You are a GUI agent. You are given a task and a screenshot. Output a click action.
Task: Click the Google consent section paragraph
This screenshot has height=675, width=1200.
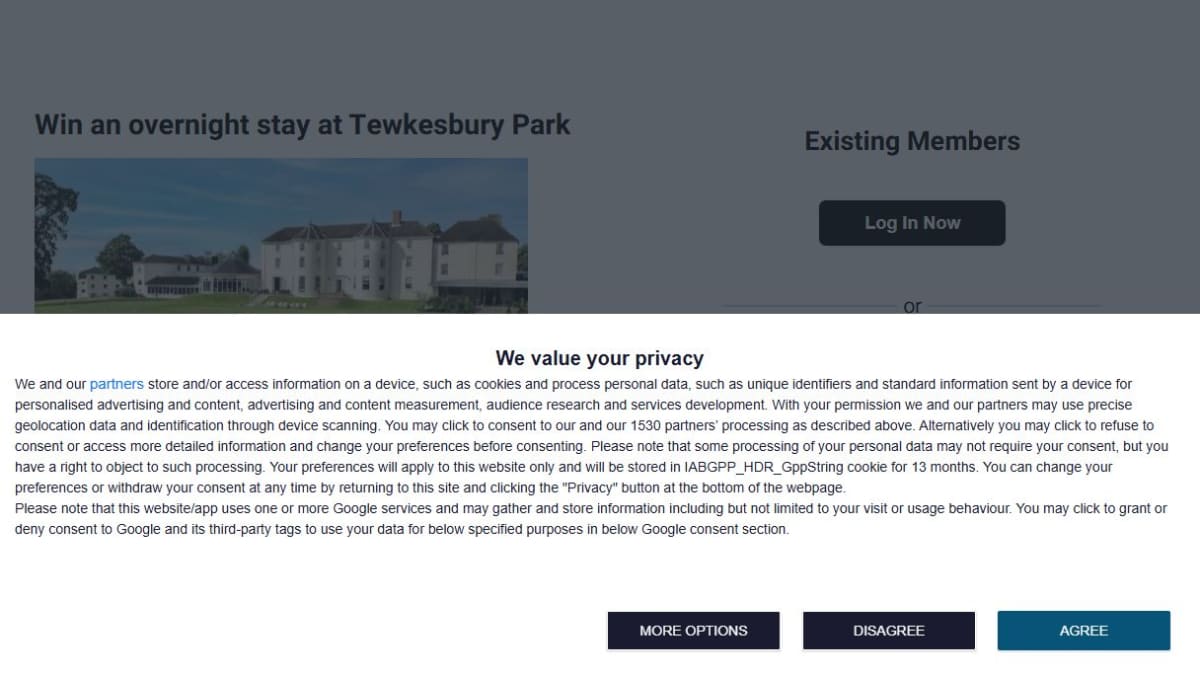pyautogui.click(x=590, y=519)
